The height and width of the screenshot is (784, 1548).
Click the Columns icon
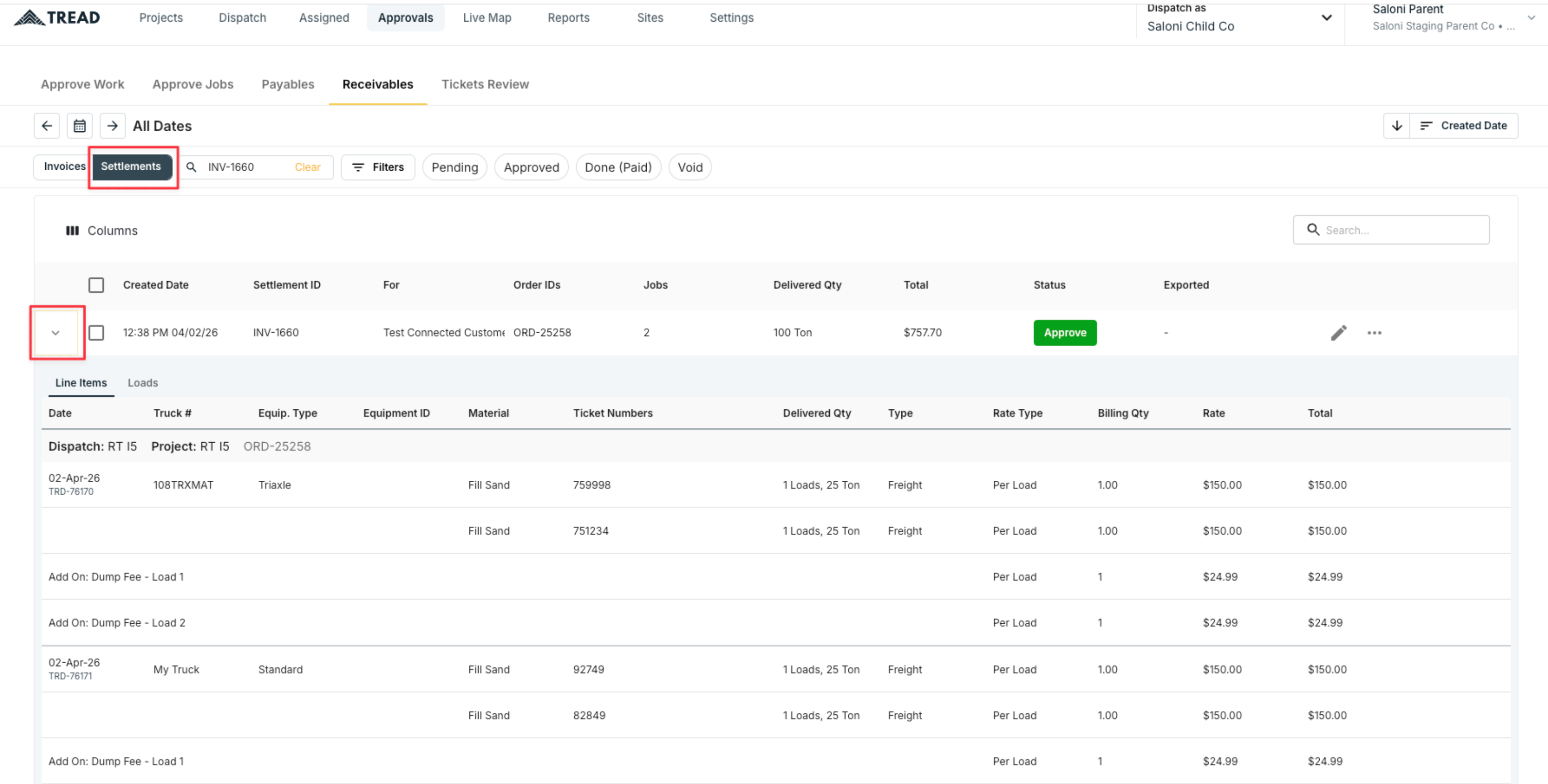click(72, 231)
